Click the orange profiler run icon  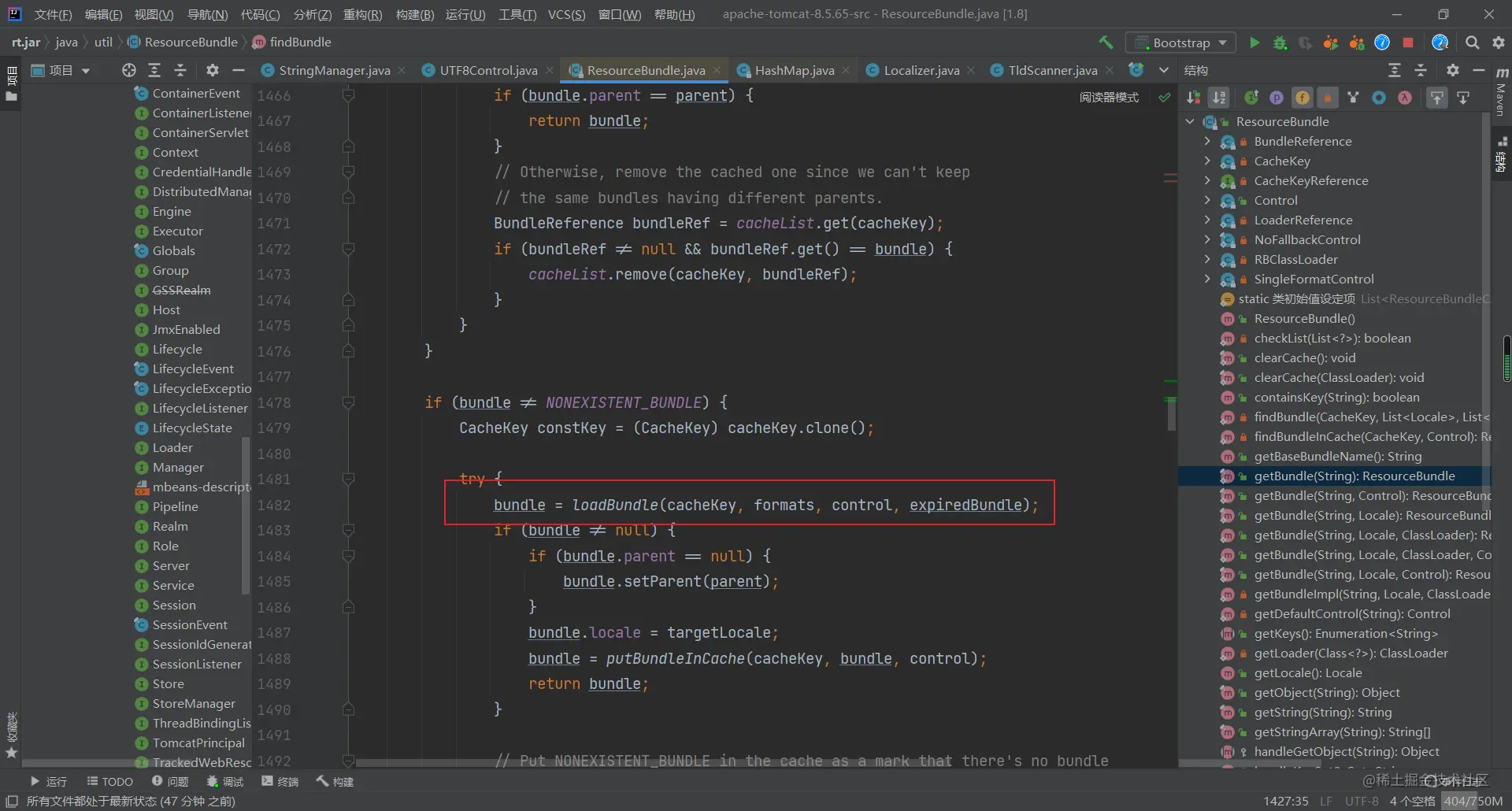tap(1331, 43)
